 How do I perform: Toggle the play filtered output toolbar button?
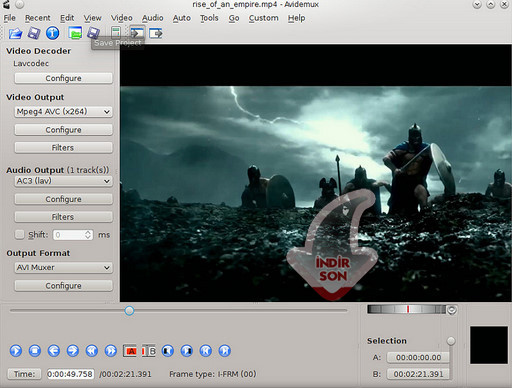[137, 33]
